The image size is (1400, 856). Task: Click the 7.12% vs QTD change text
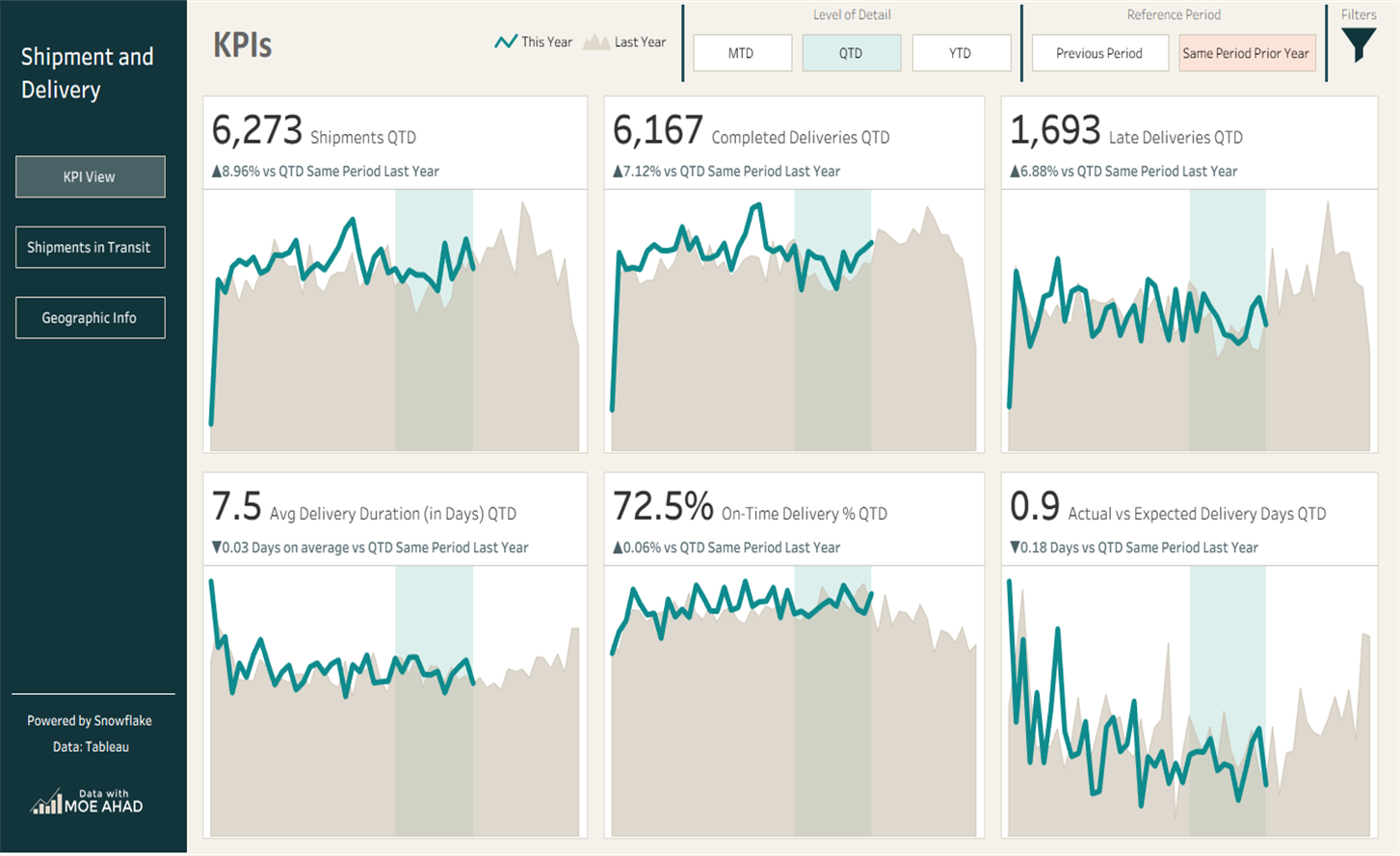726,172
